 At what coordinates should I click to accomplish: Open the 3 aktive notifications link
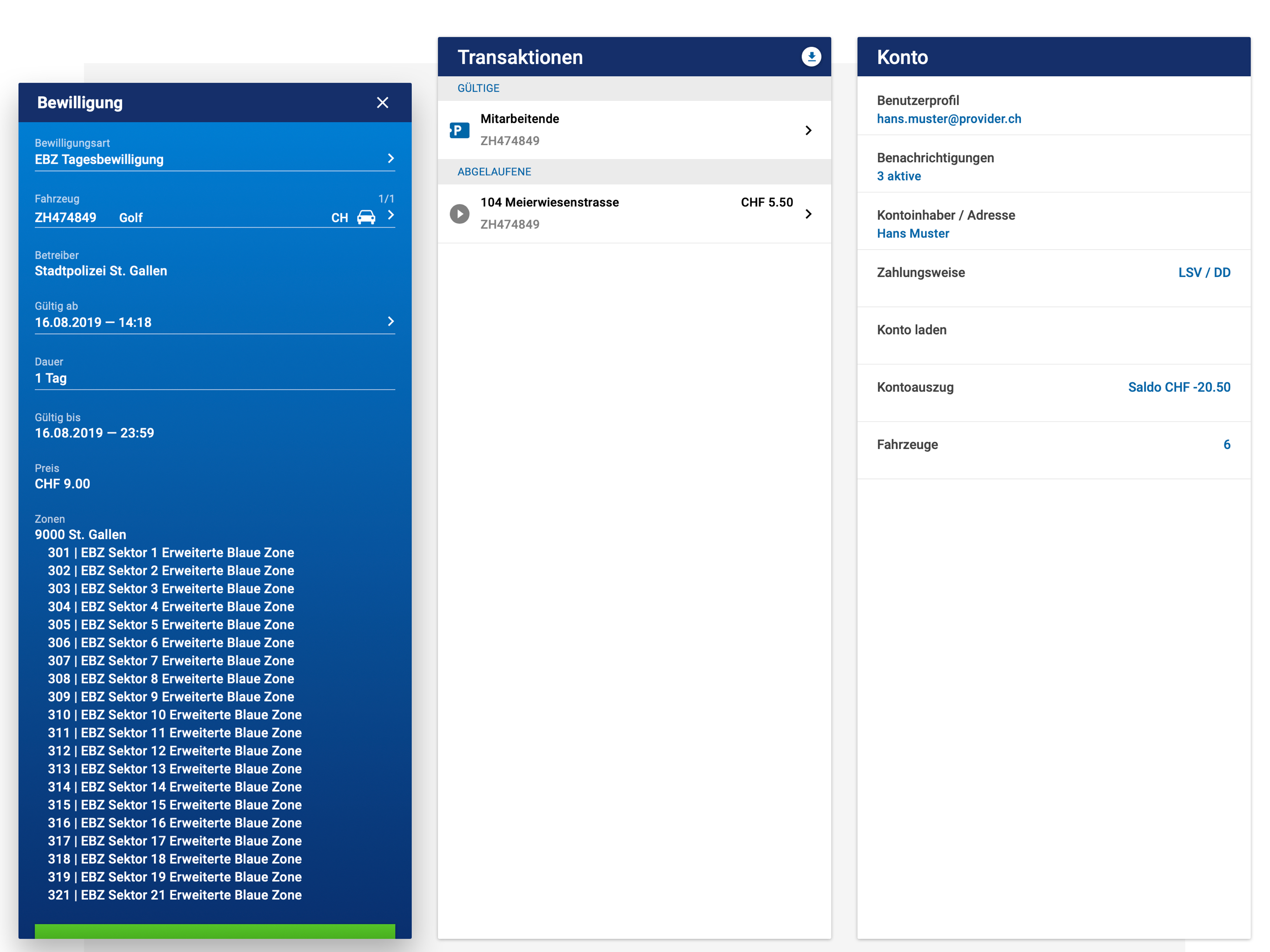pos(899,176)
